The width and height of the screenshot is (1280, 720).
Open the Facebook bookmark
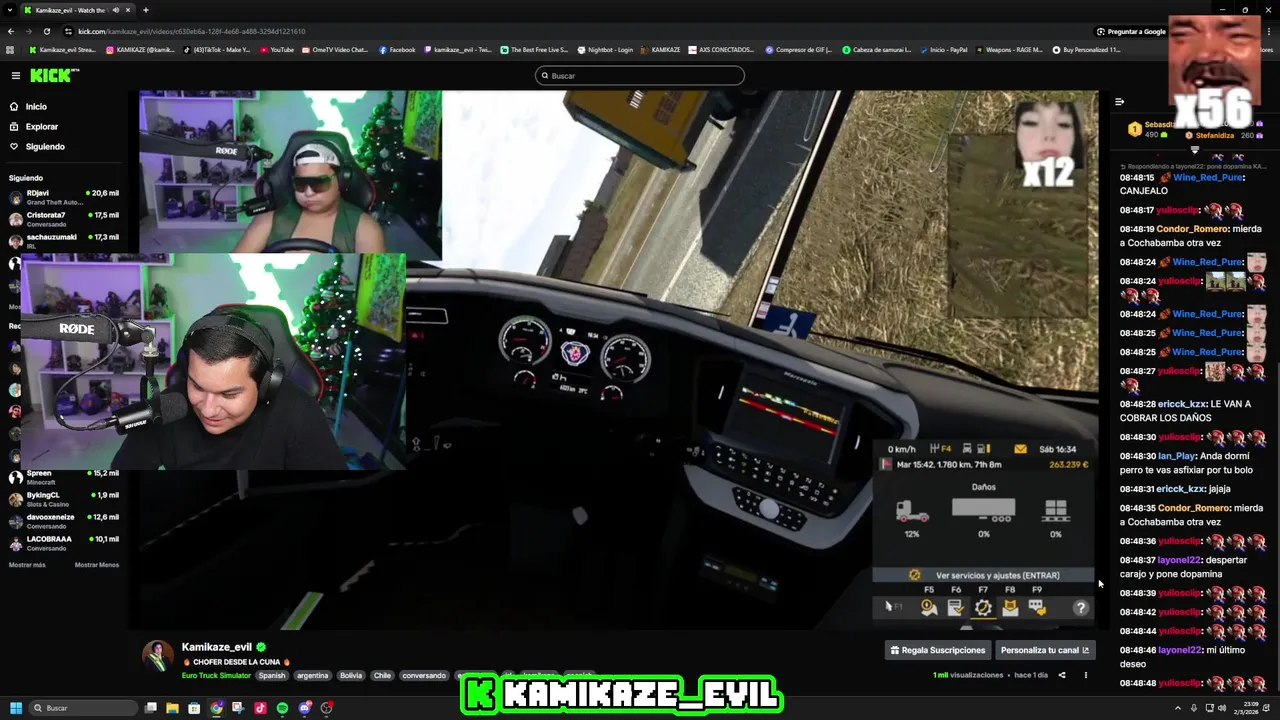397,49
